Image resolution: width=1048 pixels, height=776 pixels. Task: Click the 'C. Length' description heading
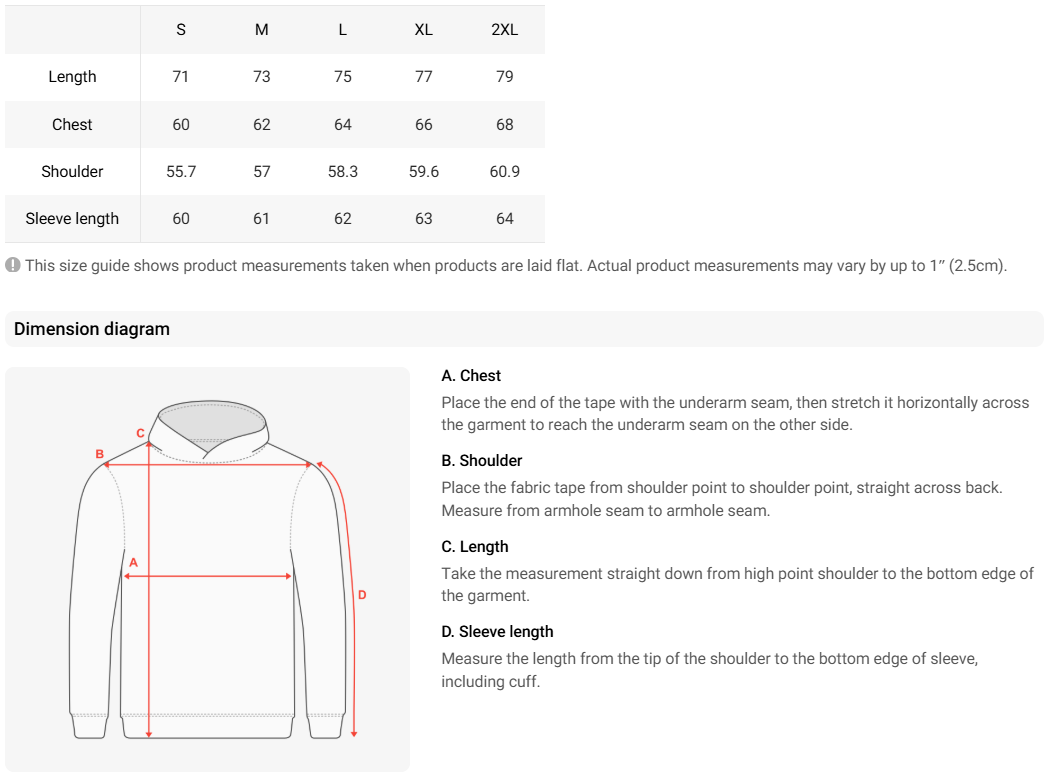tap(475, 547)
